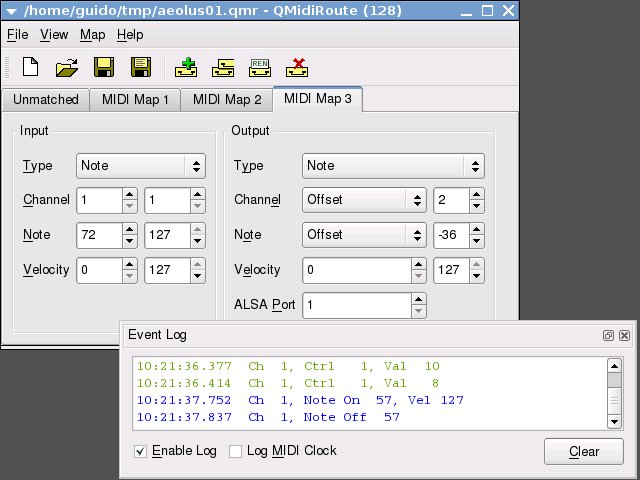The image size is (640, 480).
Task: Decrease Input Note upper bound 127 with down arrow
Action: click(x=198, y=241)
